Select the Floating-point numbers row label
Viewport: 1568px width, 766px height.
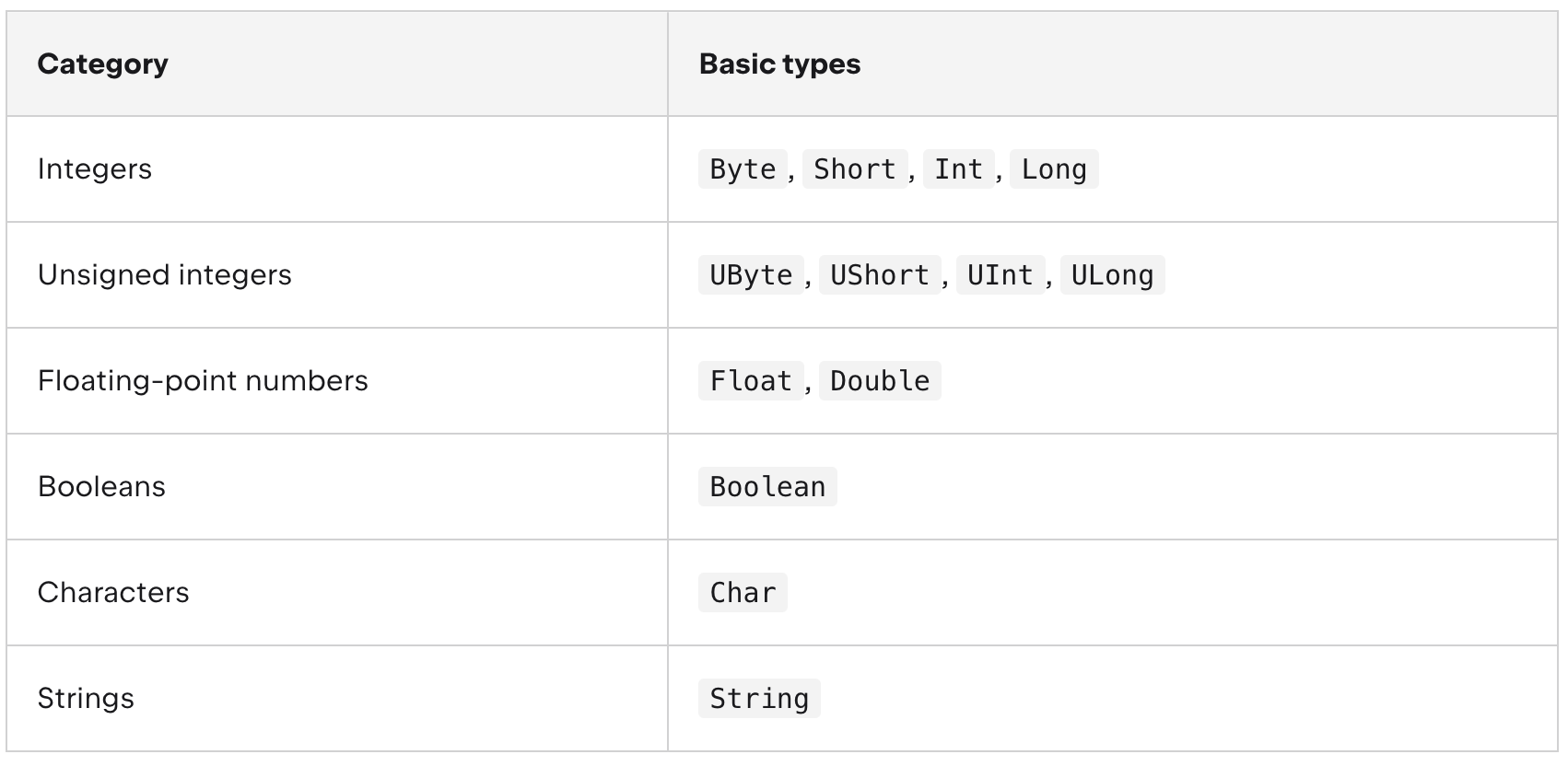(x=203, y=381)
